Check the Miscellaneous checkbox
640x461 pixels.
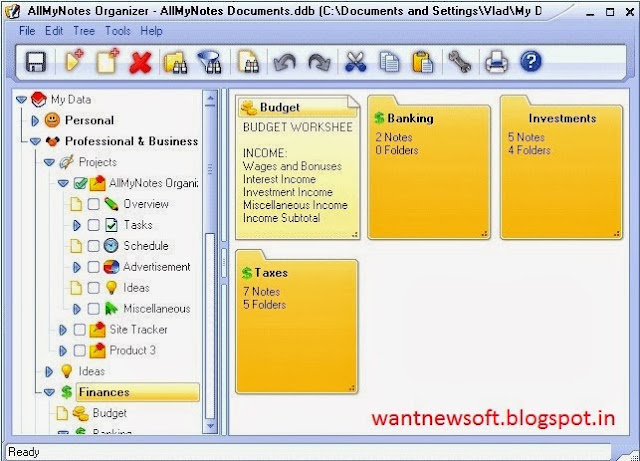point(93,309)
